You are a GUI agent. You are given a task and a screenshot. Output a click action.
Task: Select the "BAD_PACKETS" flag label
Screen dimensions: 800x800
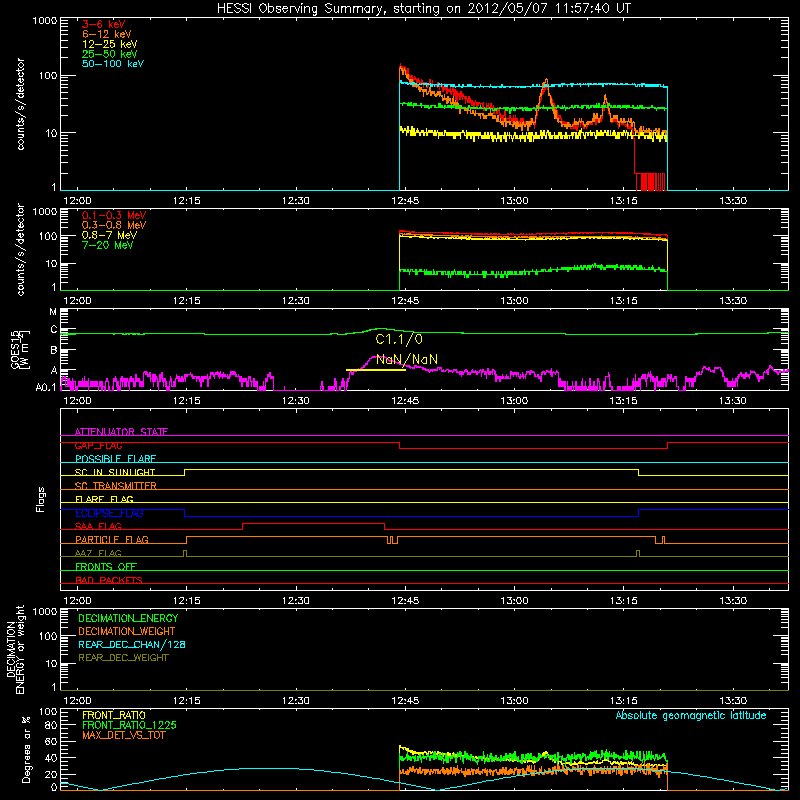tap(109, 580)
